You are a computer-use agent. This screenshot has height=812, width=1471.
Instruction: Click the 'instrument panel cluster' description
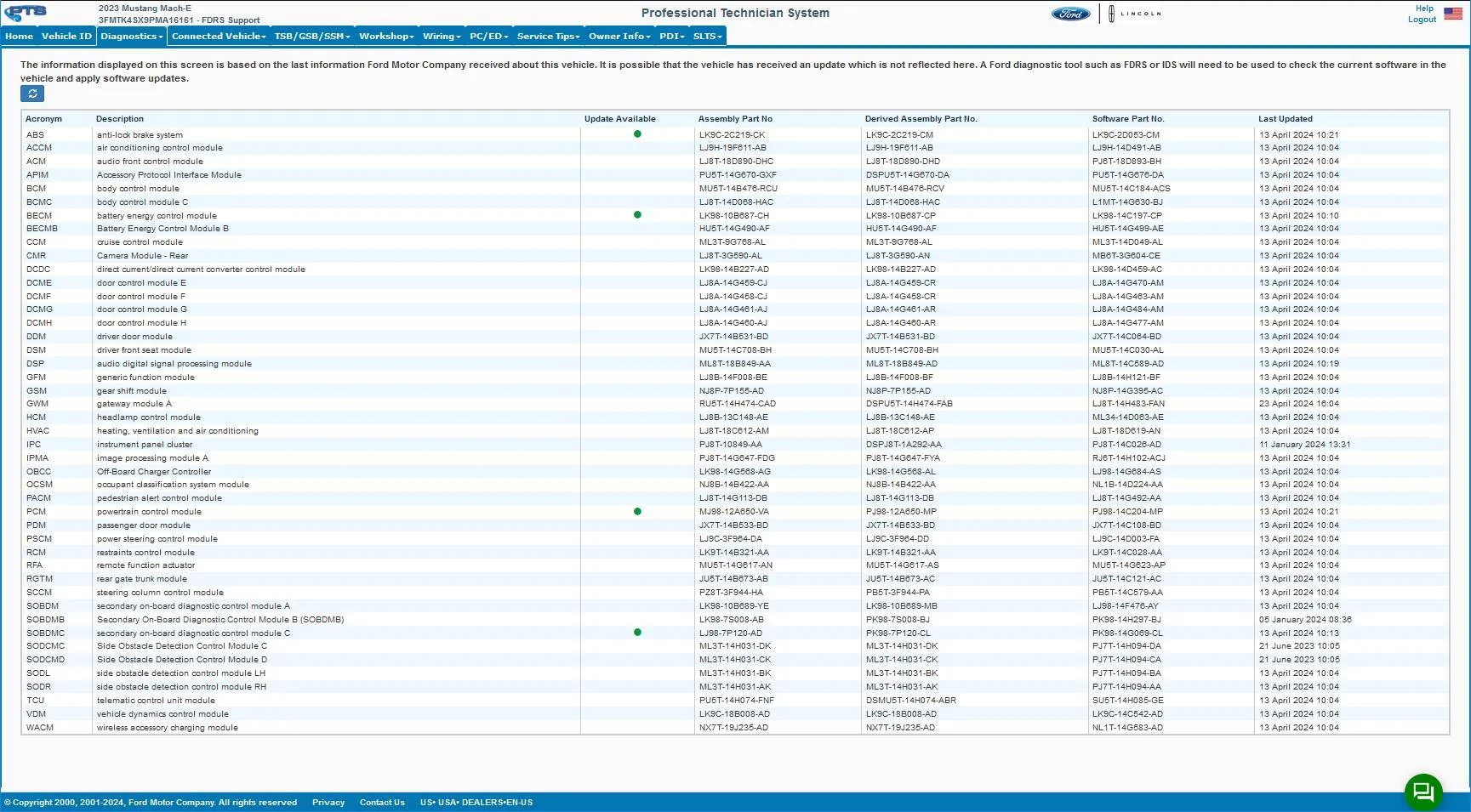point(145,445)
